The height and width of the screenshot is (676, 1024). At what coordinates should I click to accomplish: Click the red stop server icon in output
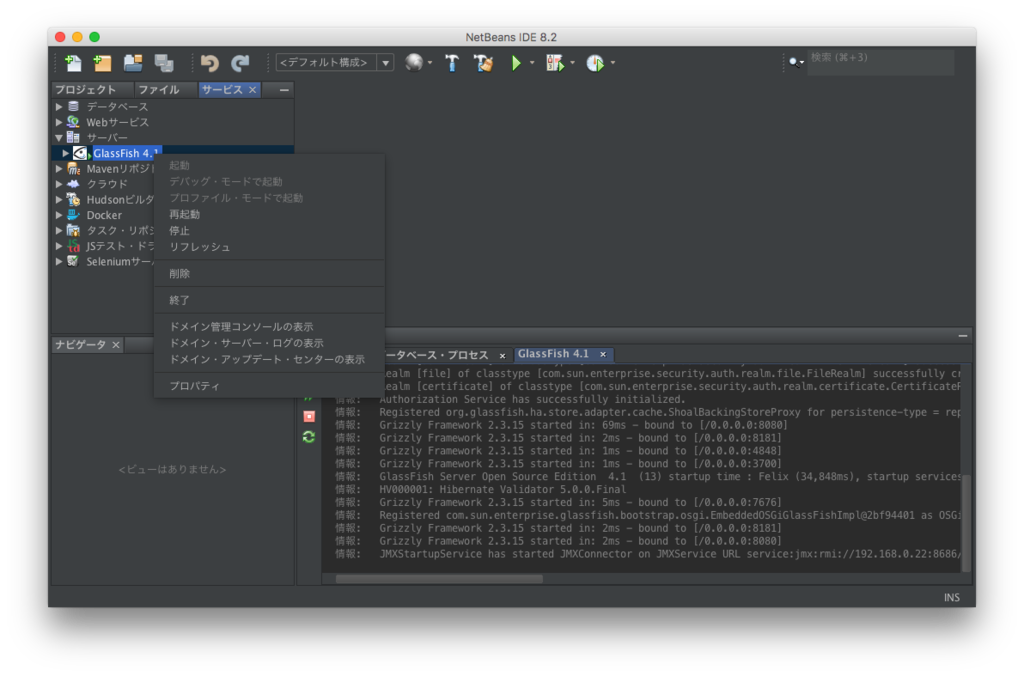click(310, 416)
